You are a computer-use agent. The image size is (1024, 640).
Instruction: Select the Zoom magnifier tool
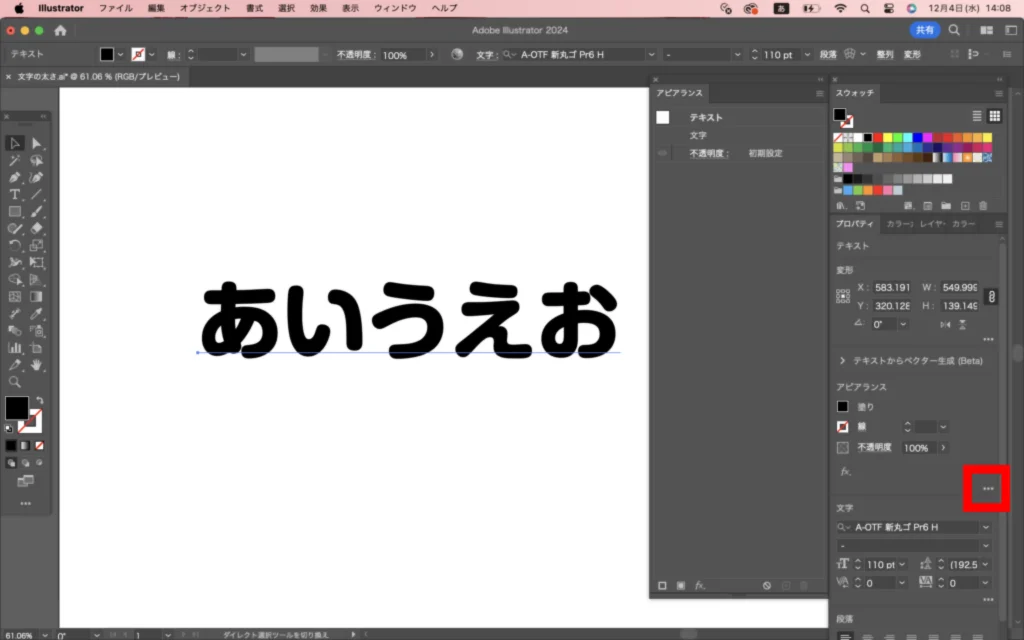coord(15,382)
